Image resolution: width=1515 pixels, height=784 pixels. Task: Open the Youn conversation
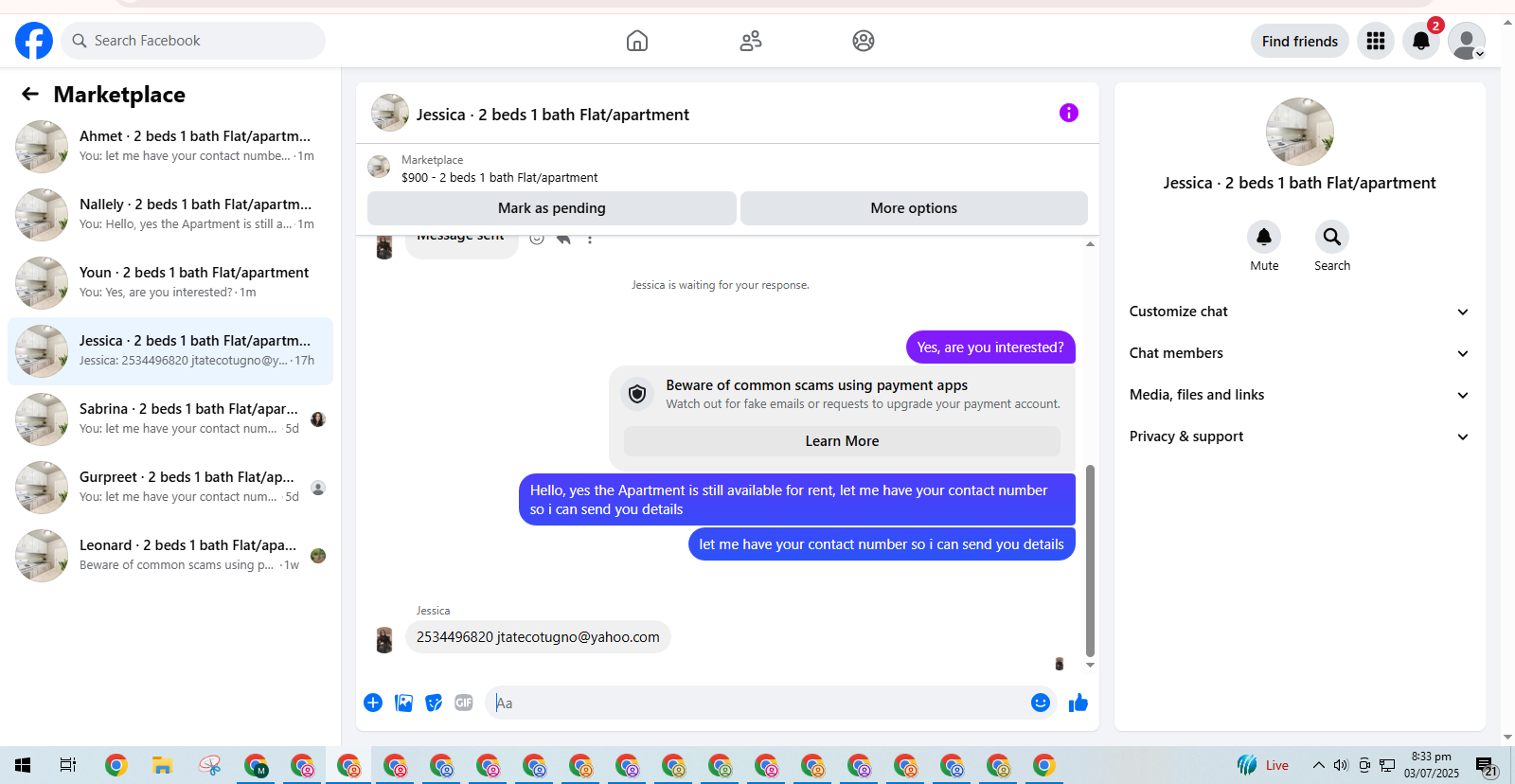(170, 283)
